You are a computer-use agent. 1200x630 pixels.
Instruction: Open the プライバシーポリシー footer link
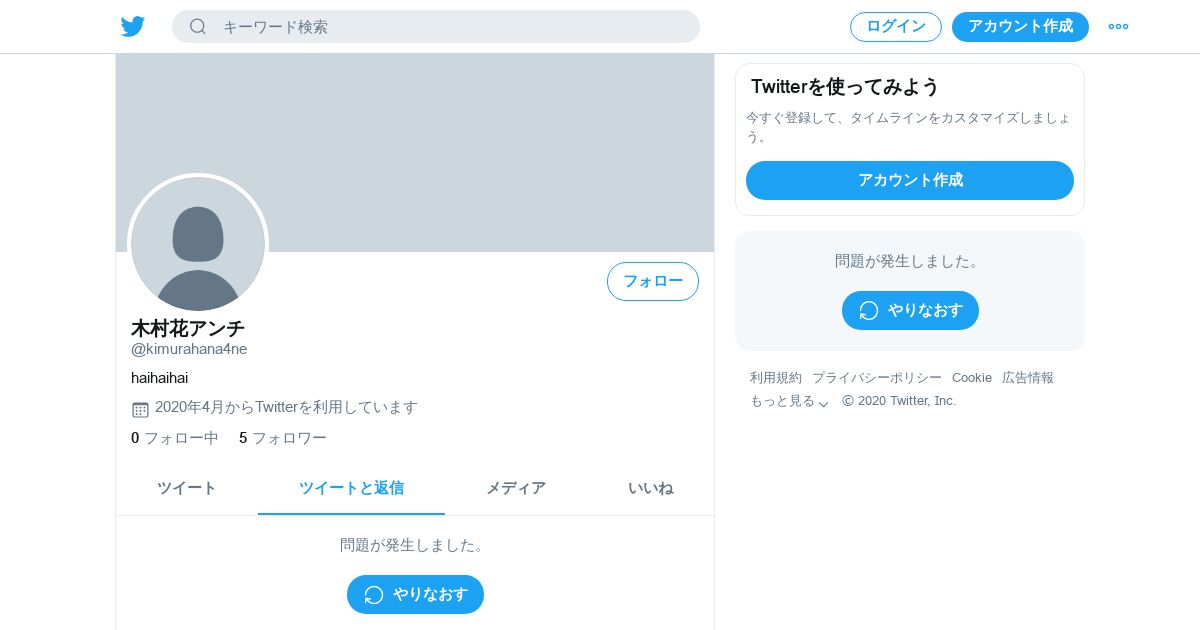877,378
